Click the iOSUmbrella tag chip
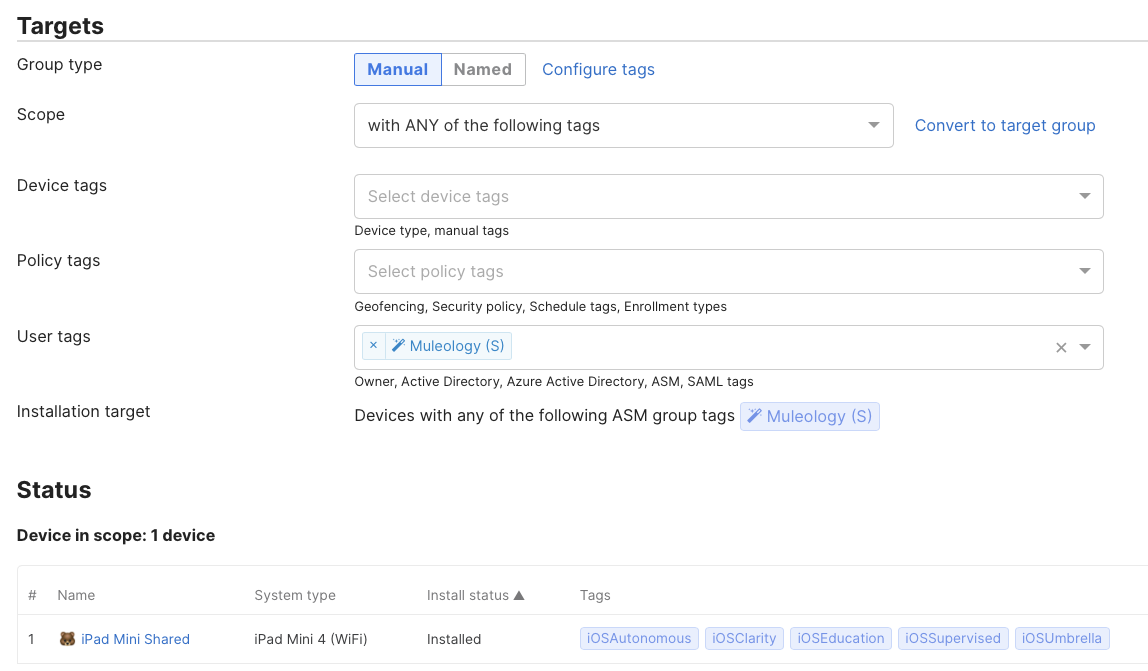 click(x=1062, y=638)
